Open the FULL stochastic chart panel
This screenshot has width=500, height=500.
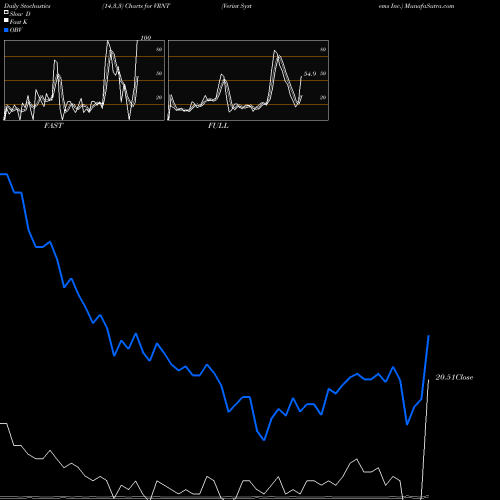248,80
